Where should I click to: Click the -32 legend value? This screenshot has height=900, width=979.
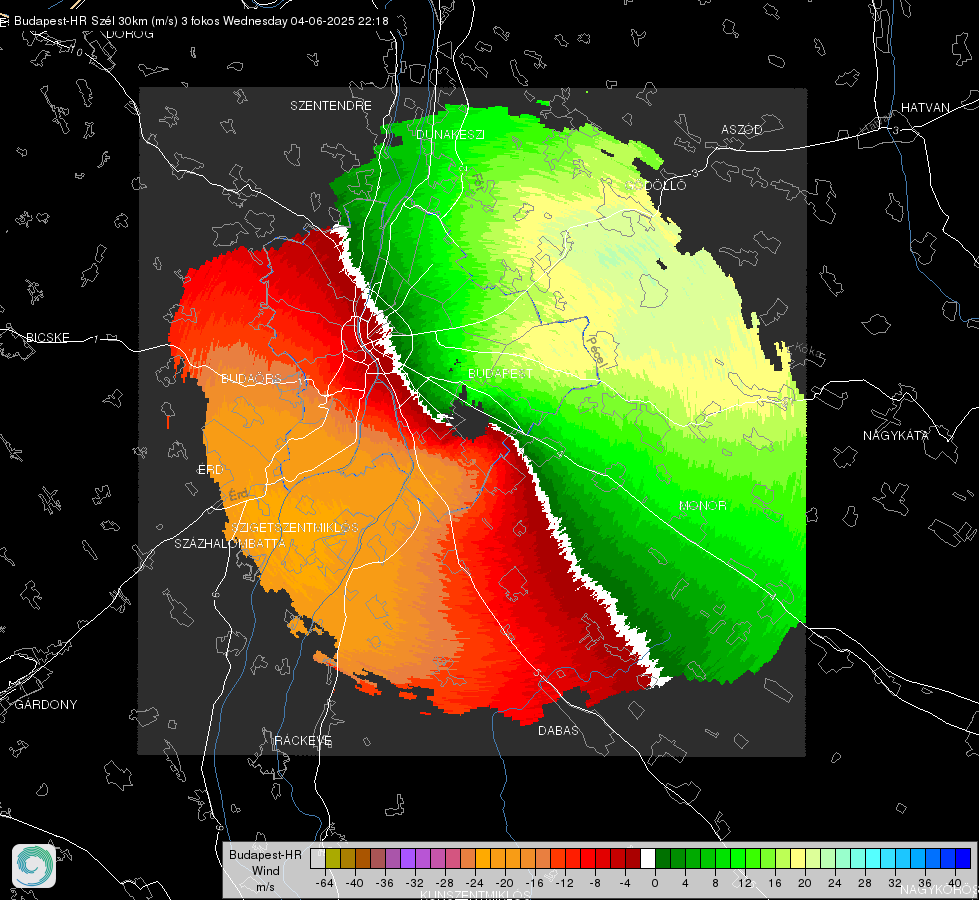tap(415, 883)
